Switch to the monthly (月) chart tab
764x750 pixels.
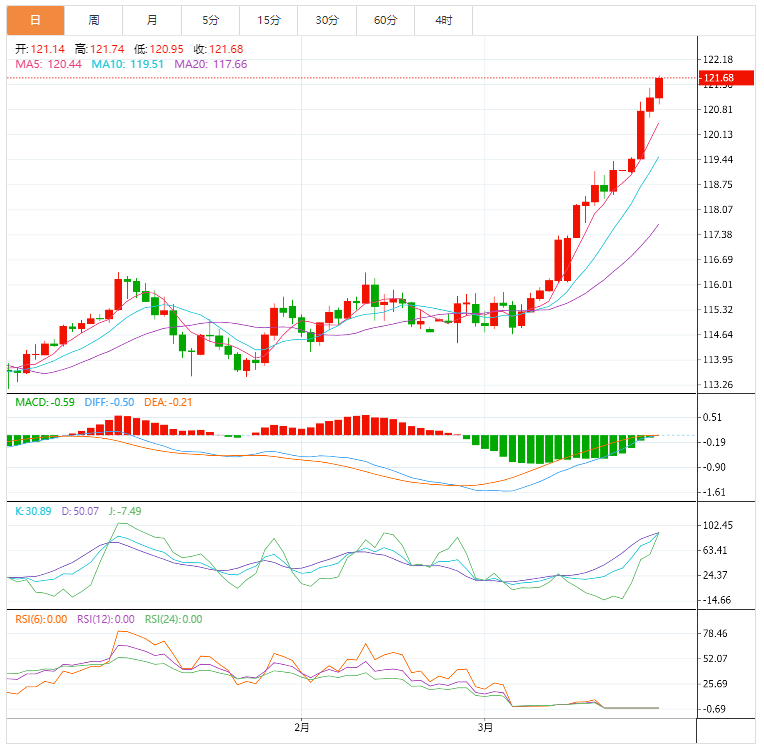pyautogui.click(x=152, y=20)
